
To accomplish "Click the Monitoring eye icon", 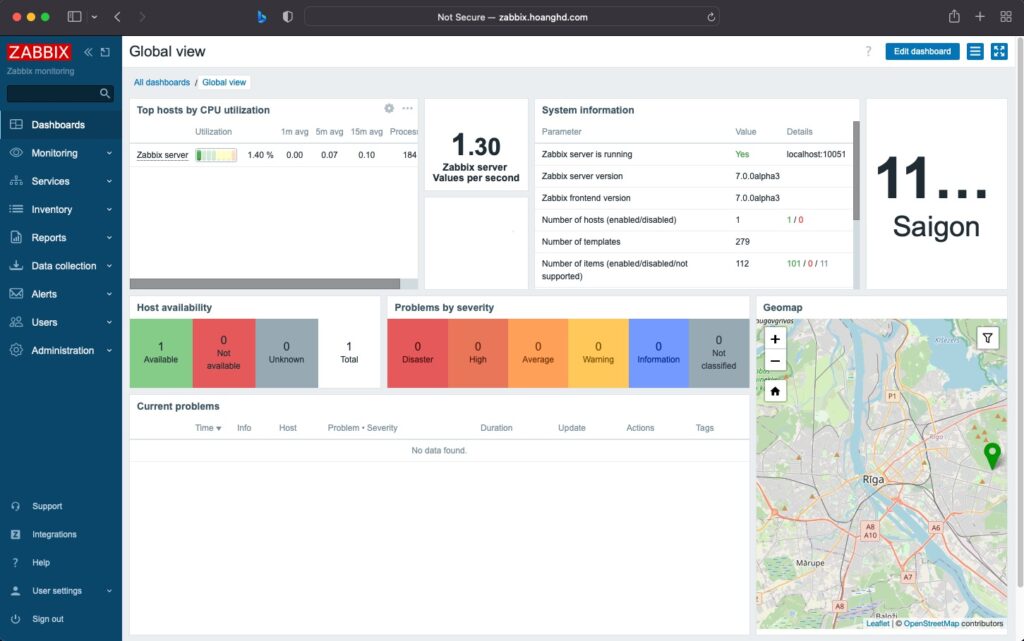I will pyautogui.click(x=16, y=153).
